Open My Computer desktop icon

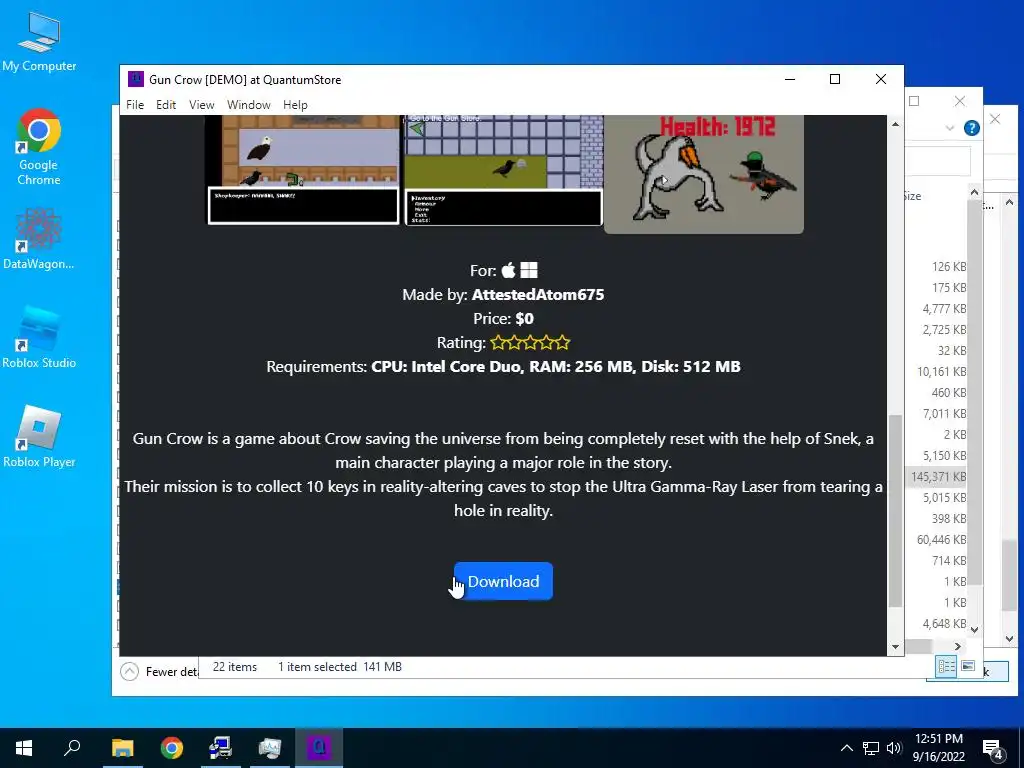[39, 41]
